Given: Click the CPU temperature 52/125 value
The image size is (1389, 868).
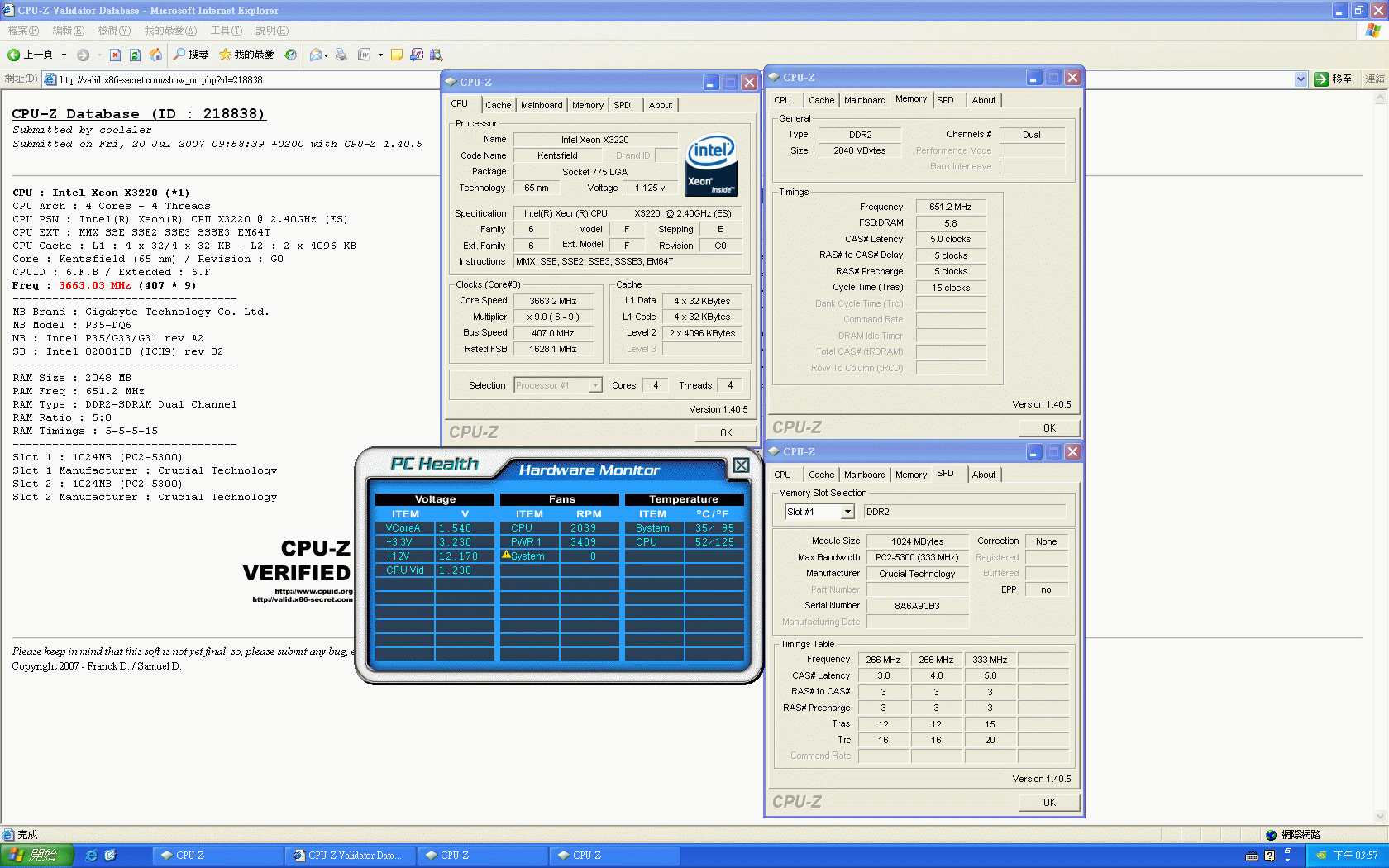Looking at the screenshot, I should click(714, 541).
